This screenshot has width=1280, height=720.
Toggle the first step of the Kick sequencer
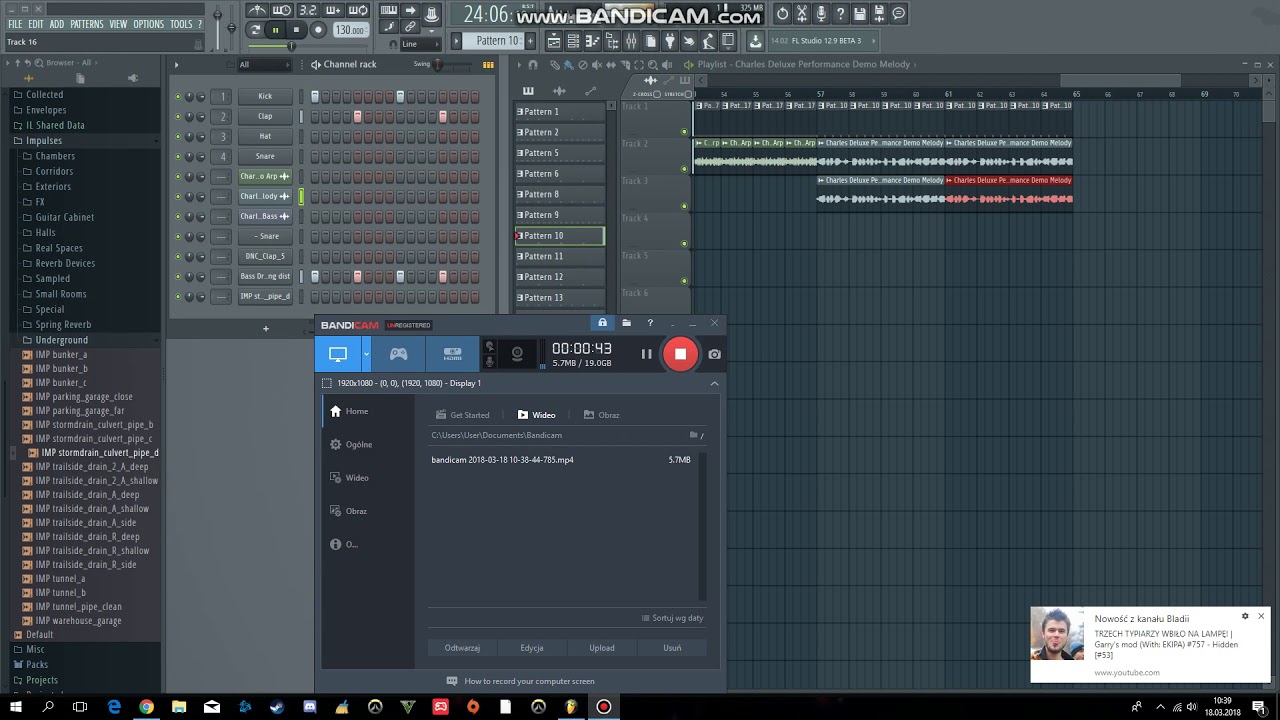(x=315, y=97)
